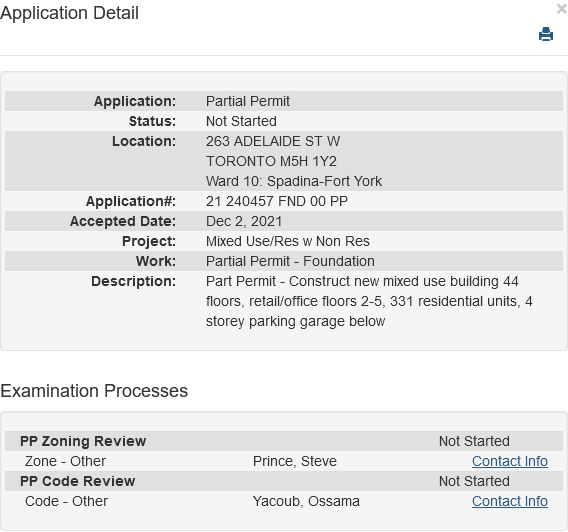This screenshot has width=568, height=532.
Task: Click the description text about mixed use building
Action: pyautogui.click(x=369, y=301)
